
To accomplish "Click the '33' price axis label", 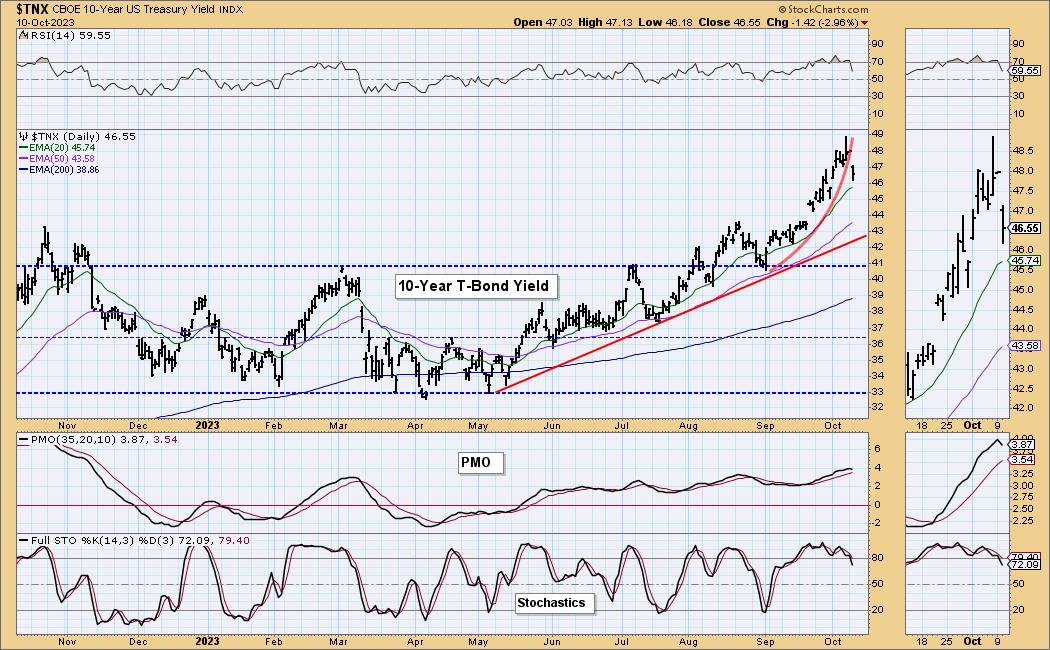I will click(877, 392).
